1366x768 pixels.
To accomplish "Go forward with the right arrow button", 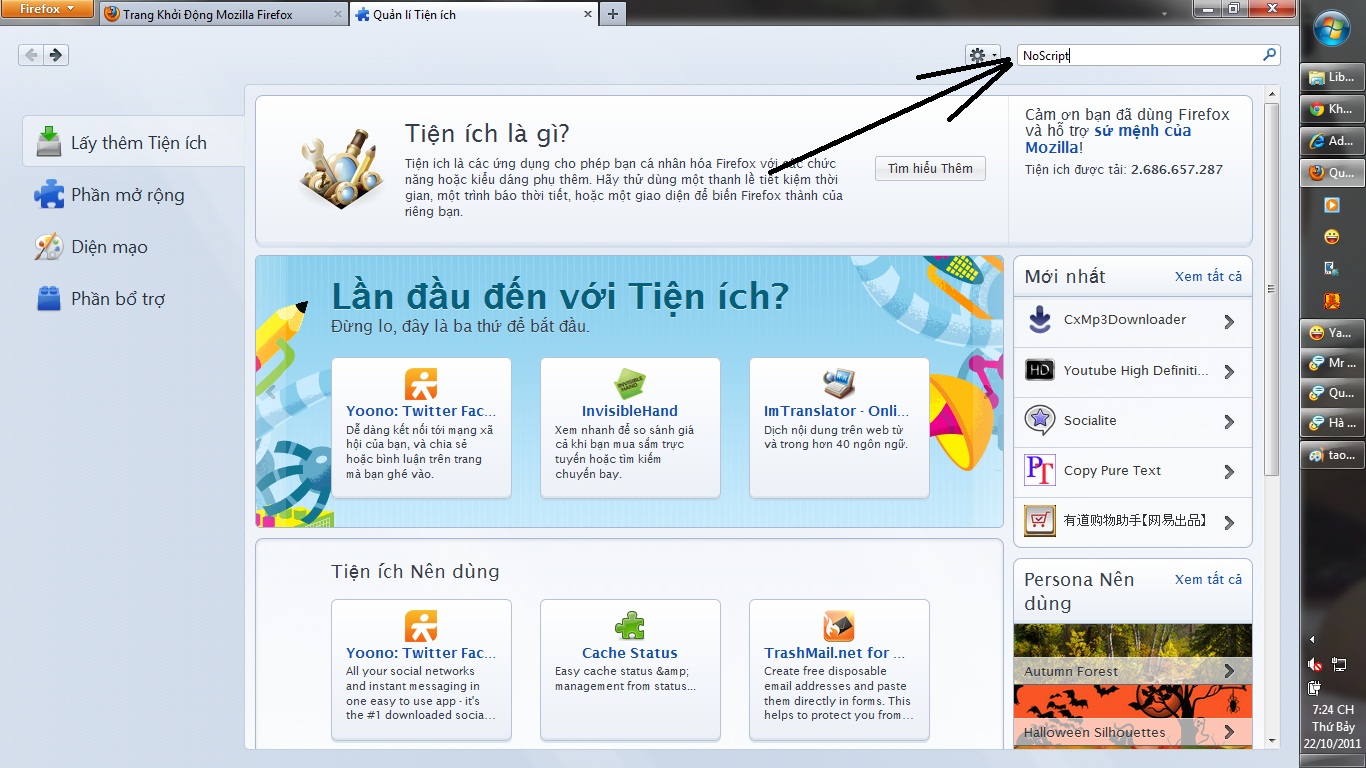I will [56, 55].
